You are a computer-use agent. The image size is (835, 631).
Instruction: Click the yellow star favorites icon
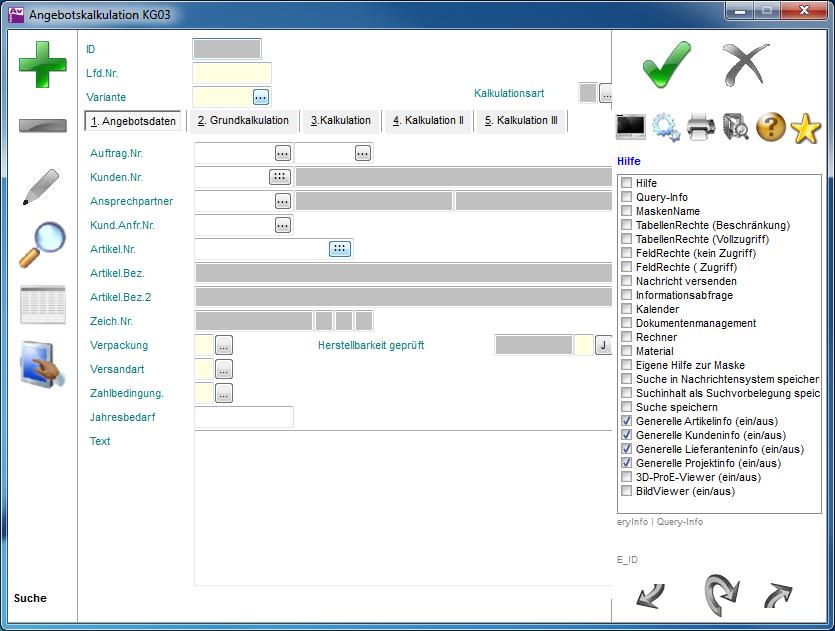tap(805, 128)
